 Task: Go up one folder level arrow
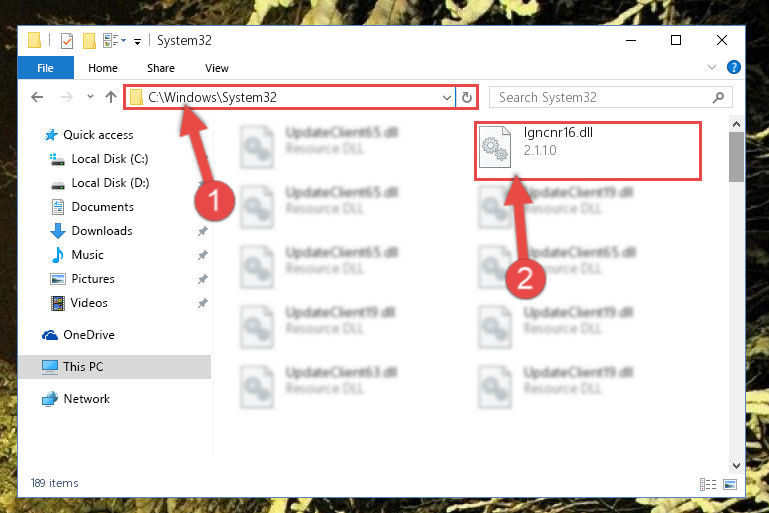tap(111, 97)
